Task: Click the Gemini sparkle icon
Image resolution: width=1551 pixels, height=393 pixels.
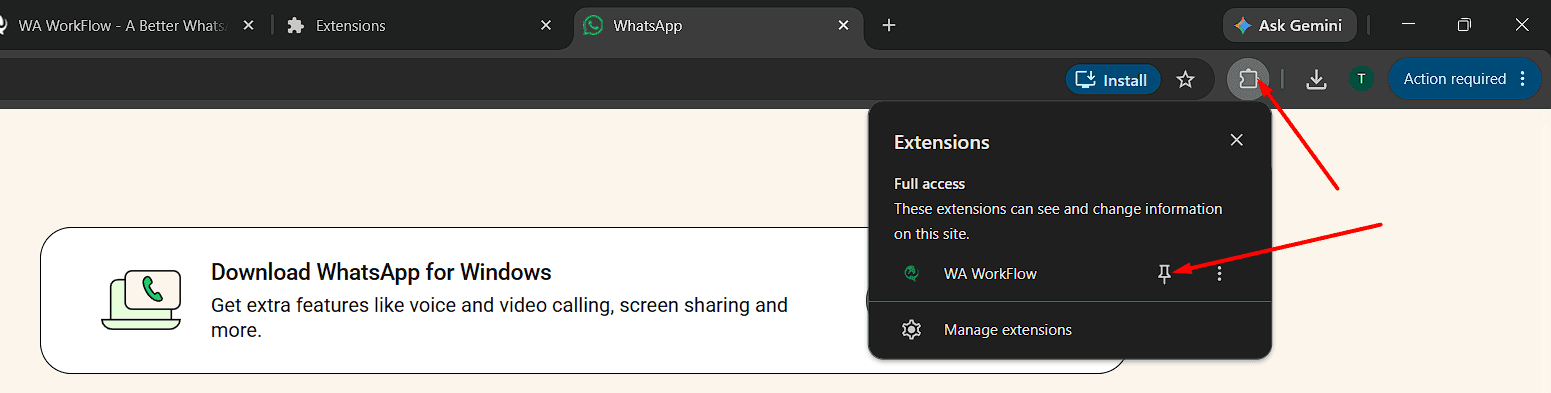Action: 1243,26
